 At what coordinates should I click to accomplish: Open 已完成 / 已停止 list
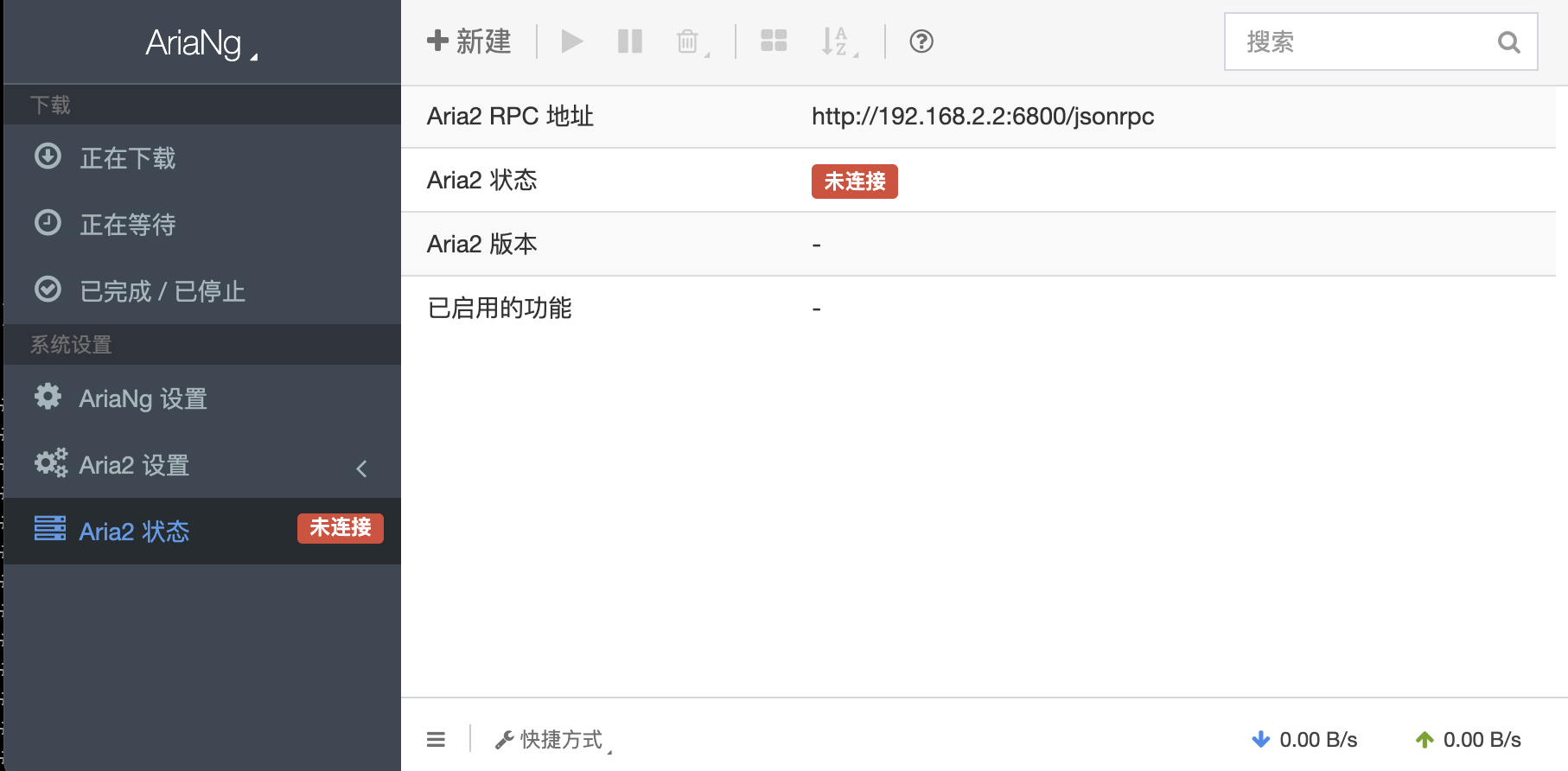point(202,291)
